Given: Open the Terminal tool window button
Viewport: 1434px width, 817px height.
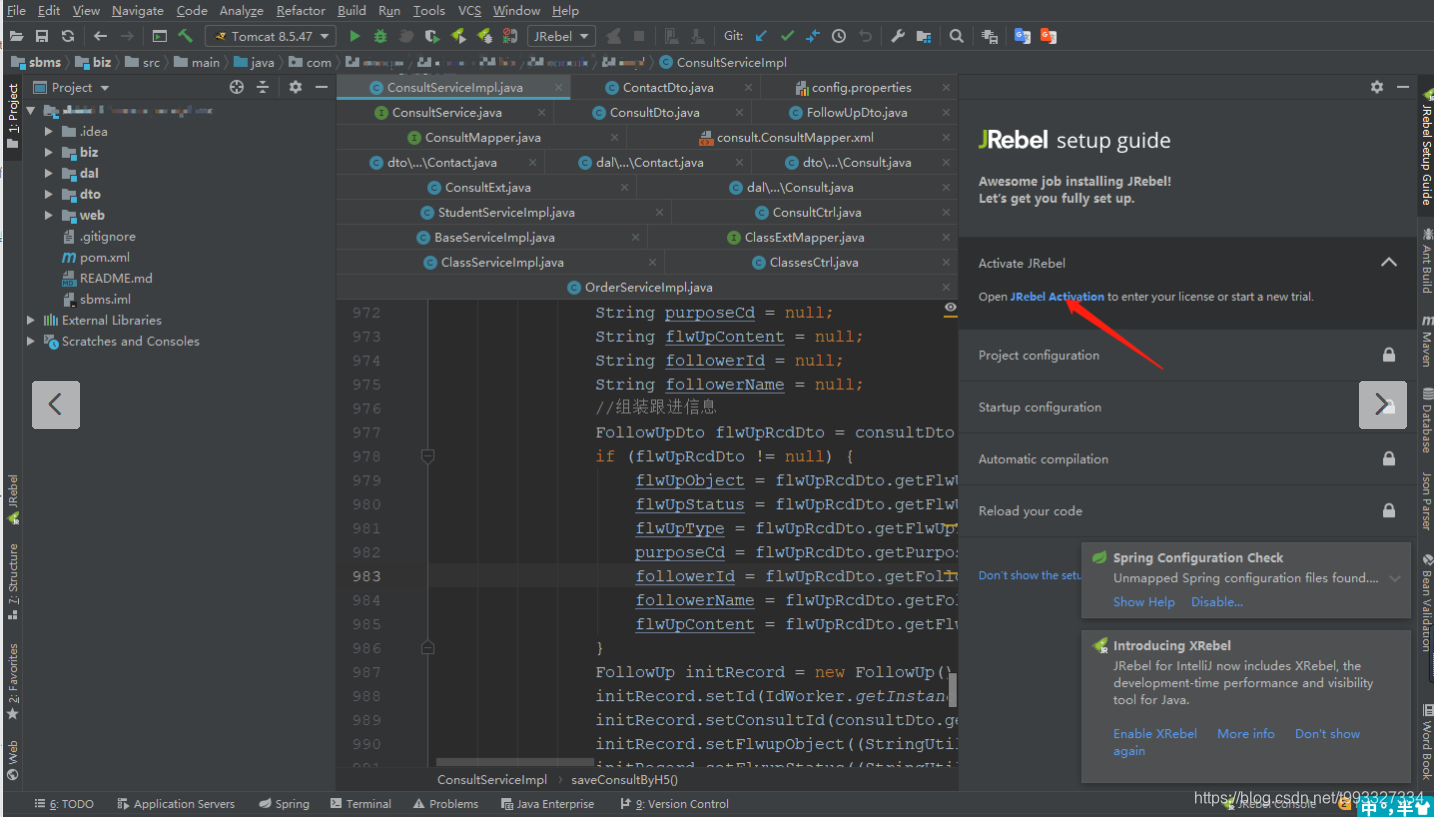Looking at the screenshot, I should 361,804.
